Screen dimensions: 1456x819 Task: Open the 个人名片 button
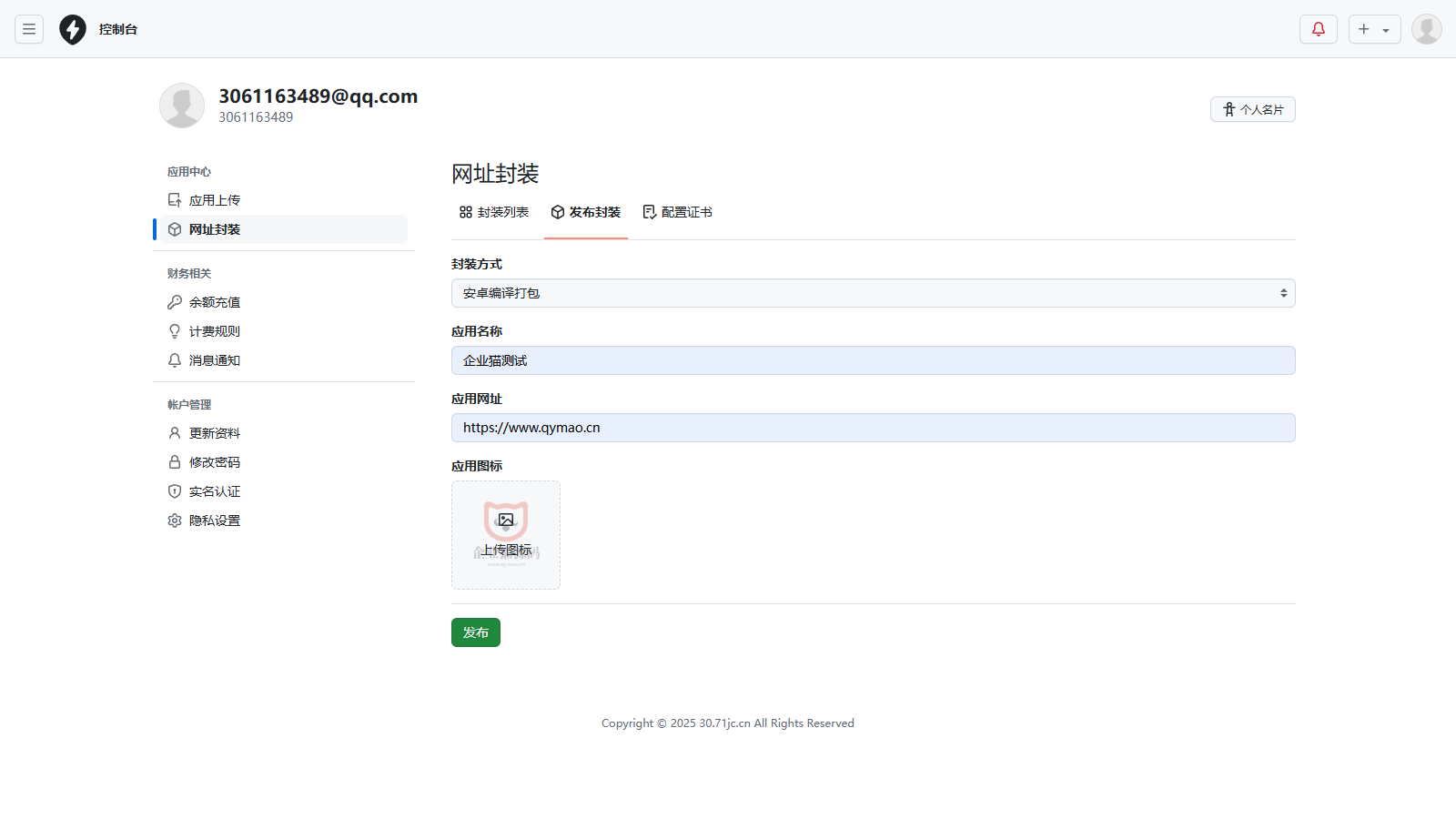tap(1252, 109)
